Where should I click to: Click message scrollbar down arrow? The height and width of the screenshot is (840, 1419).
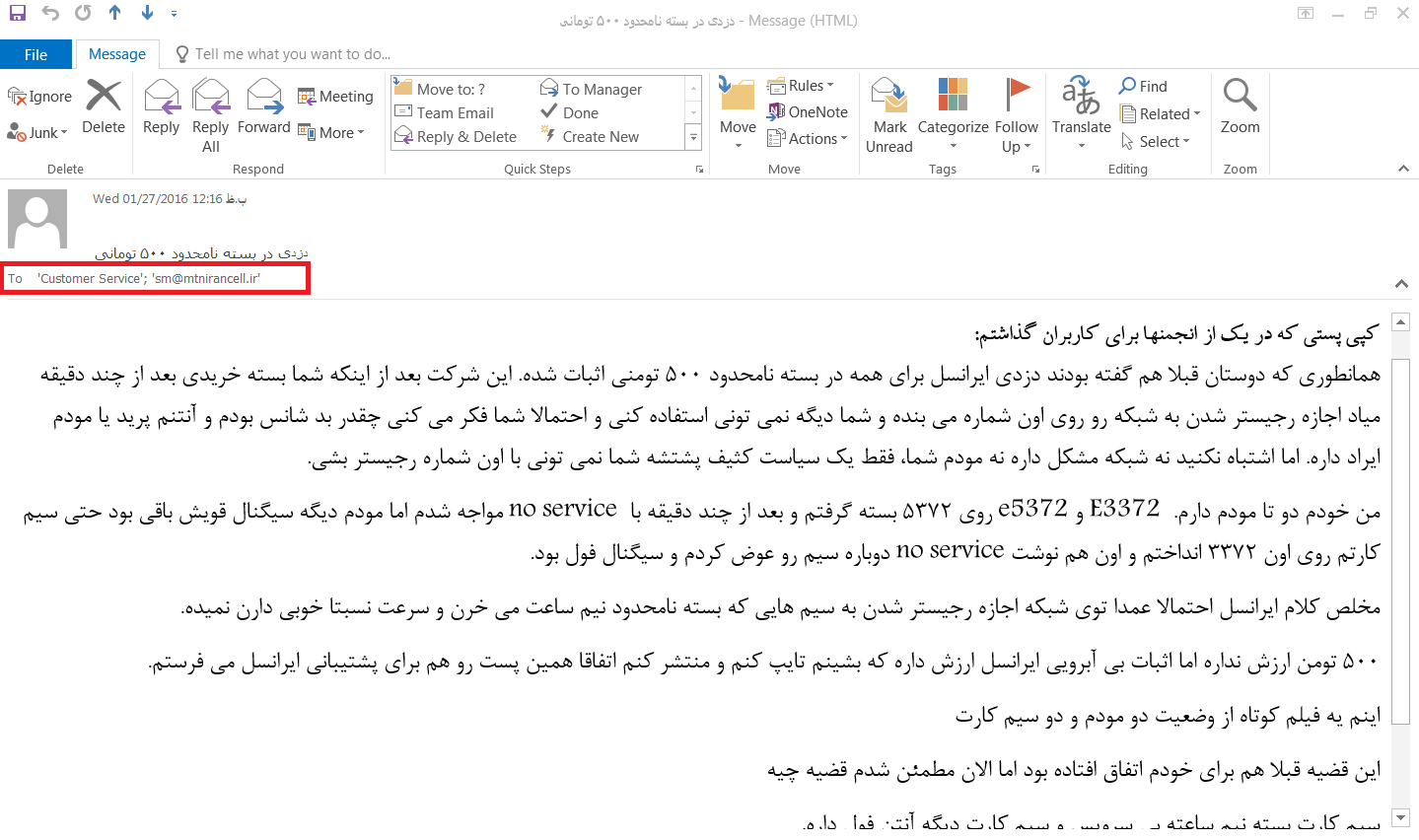pyautogui.click(x=1400, y=817)
